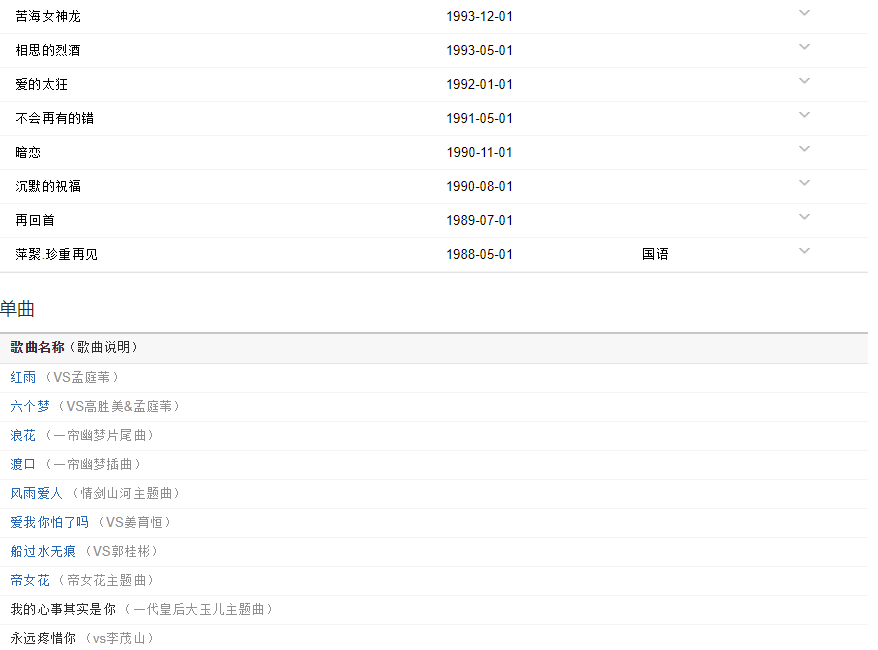The image size is (878, 650).
Task: Expand the 不会再有的错 album chevron
Action: [804, 115]
